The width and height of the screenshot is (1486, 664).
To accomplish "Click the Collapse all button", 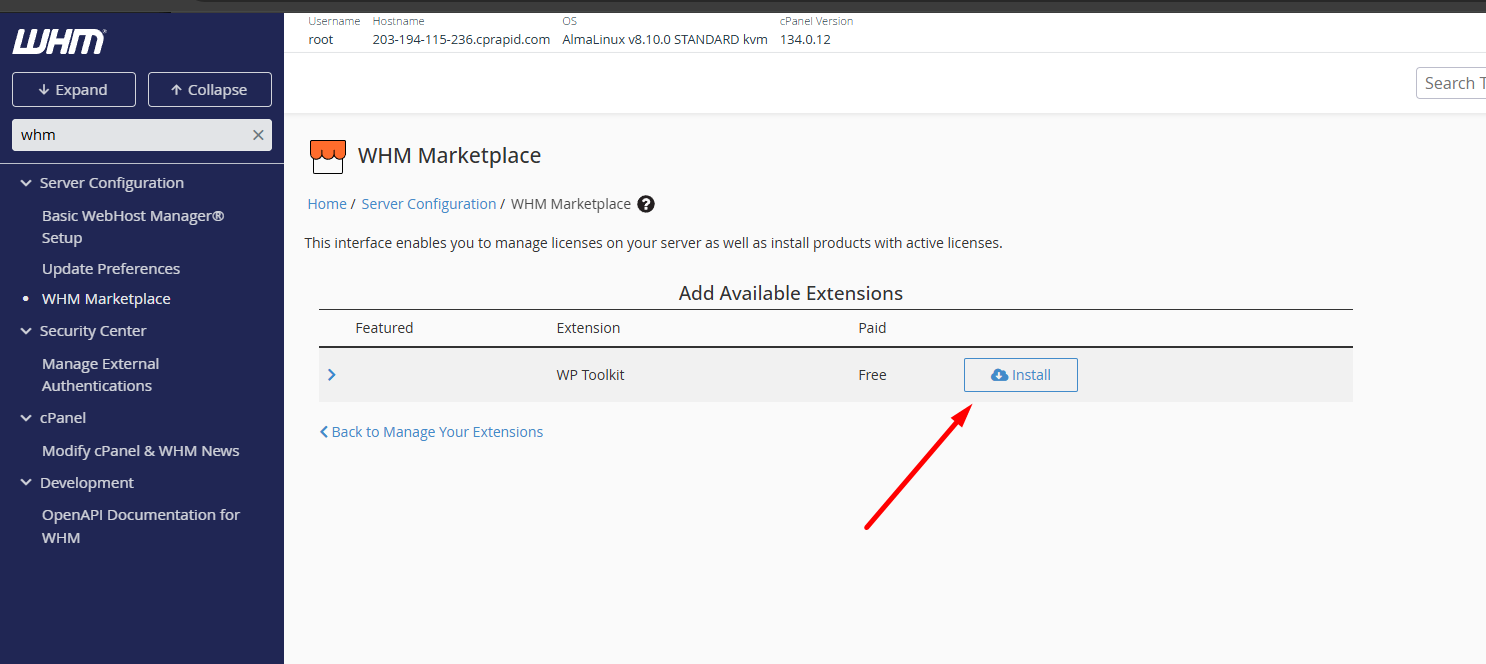I will tap(209, 90).
